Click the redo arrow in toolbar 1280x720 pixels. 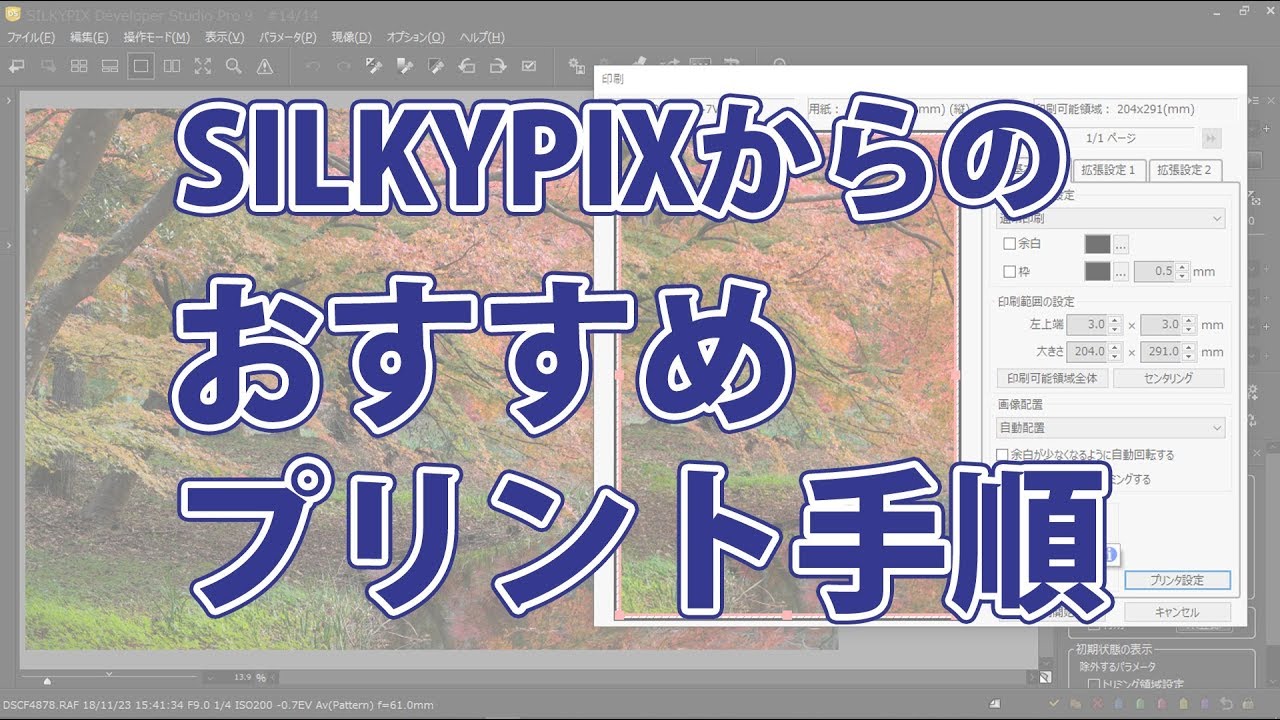(x=343, y=66)
